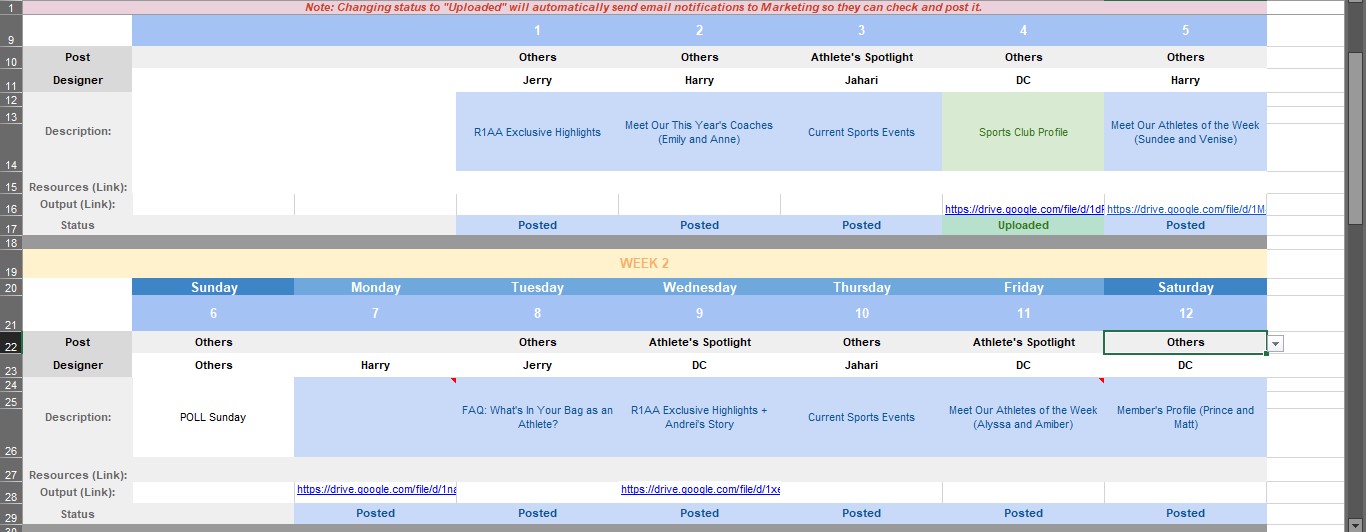Screen dimensions: 1366x532
Task: Open the Google Drive link under day 4
Action: [1024, 209]
